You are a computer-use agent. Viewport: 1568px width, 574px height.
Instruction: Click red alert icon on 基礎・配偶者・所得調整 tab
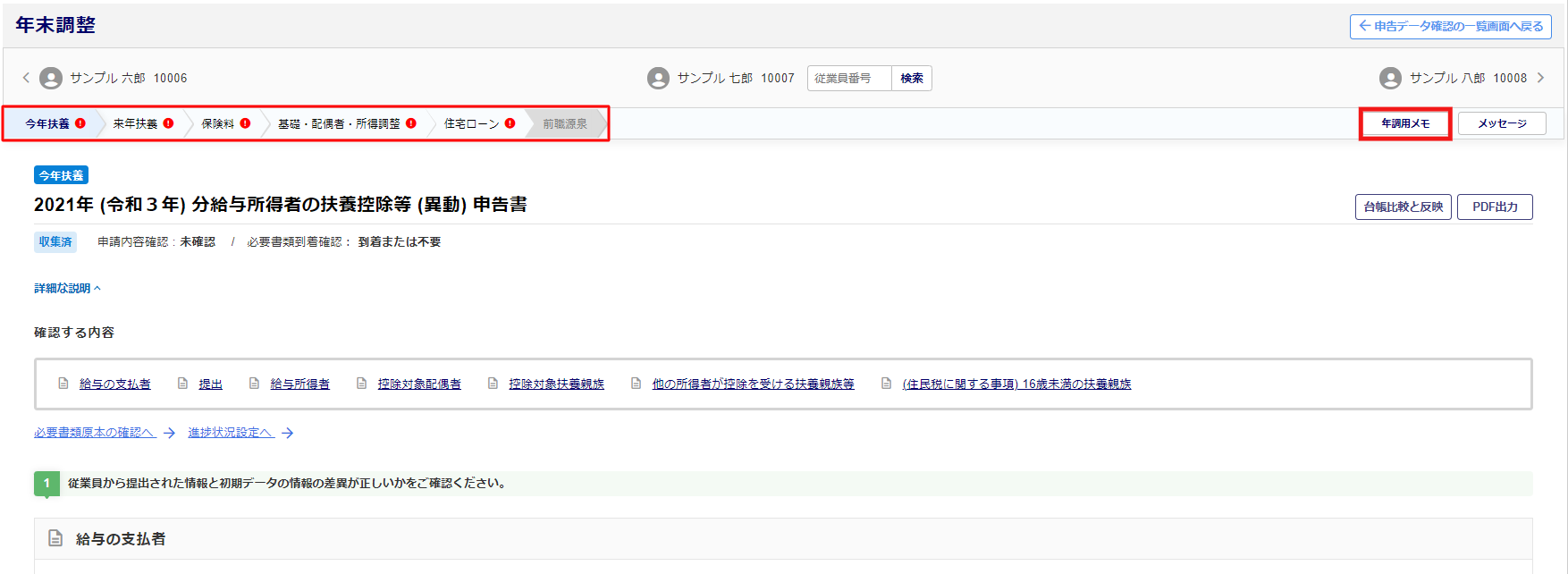click(x=411, y=123)
